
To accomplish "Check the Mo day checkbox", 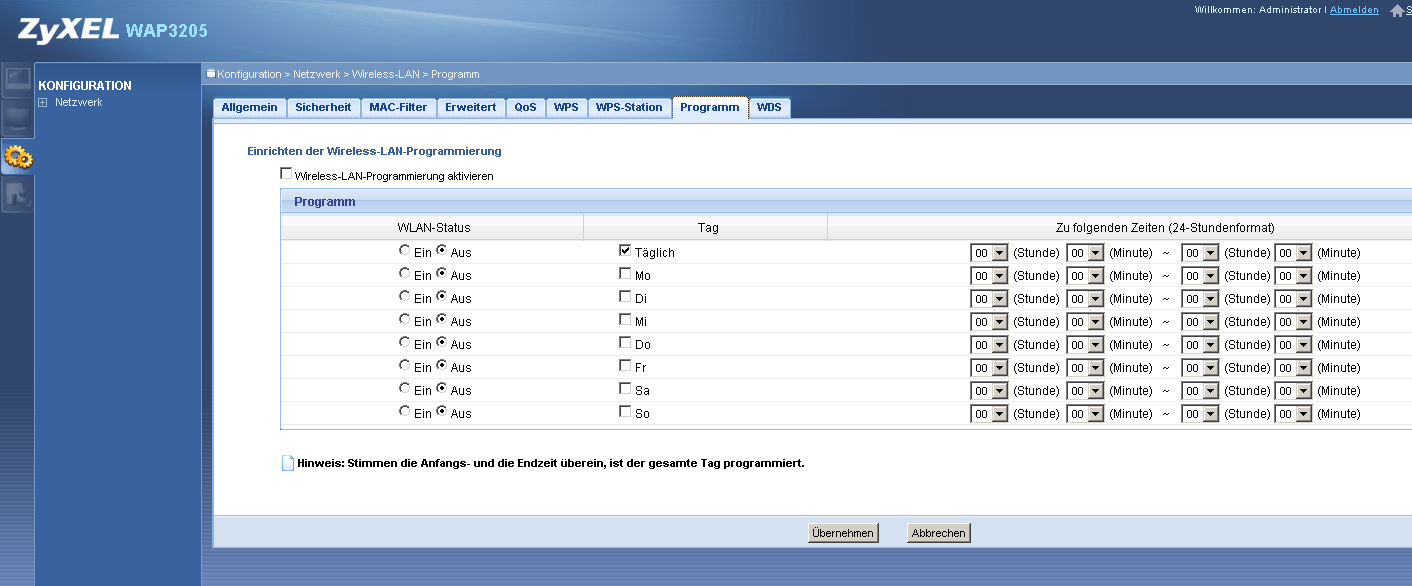I will 625,274.
